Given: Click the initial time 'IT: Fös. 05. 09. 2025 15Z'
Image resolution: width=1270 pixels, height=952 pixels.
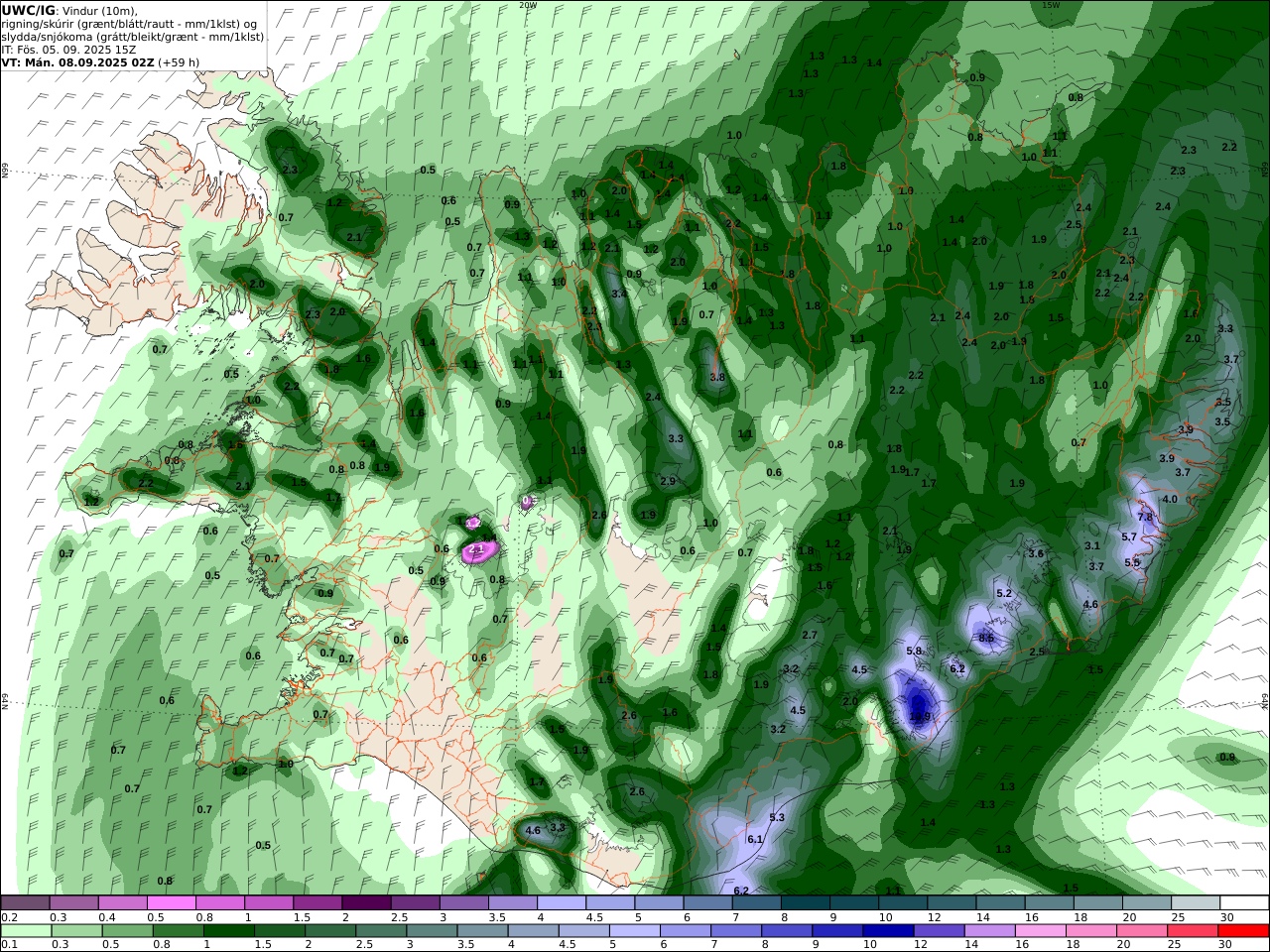Looking at the screenshot, I should (x=67, y=49).
